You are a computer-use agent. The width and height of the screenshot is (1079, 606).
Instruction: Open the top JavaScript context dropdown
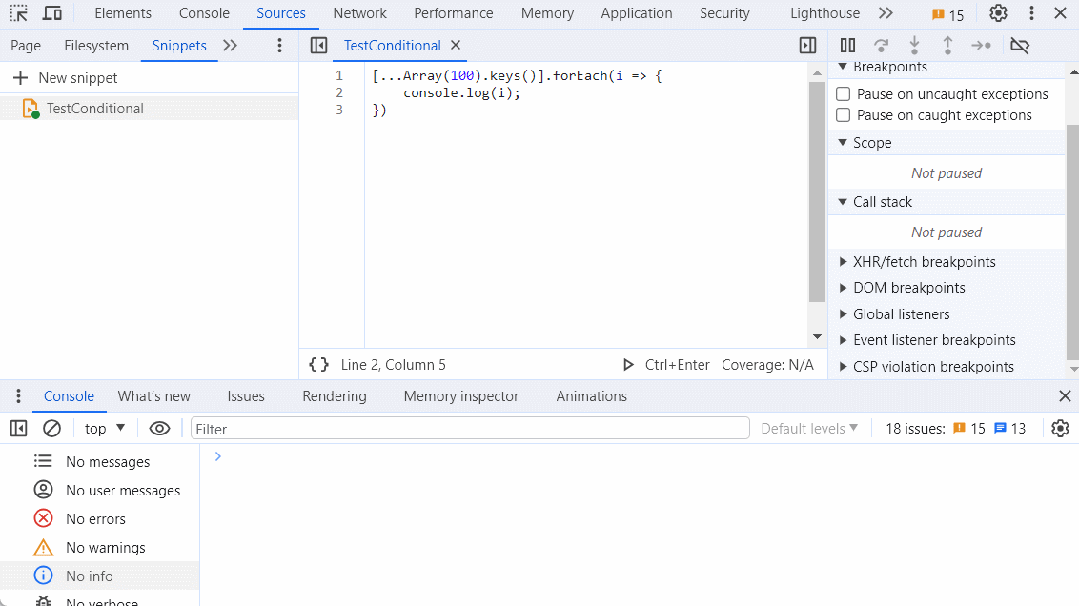point(105,429)
